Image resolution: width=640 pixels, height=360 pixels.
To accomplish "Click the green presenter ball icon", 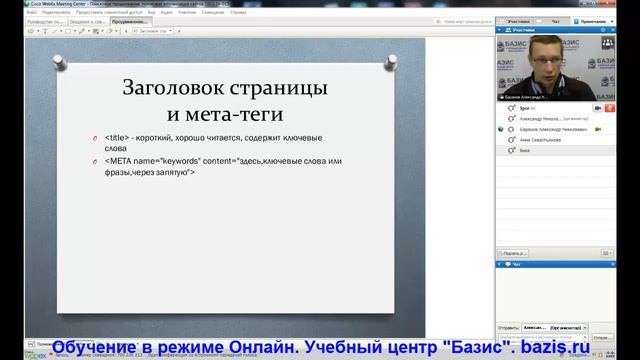I will point(501,129).
